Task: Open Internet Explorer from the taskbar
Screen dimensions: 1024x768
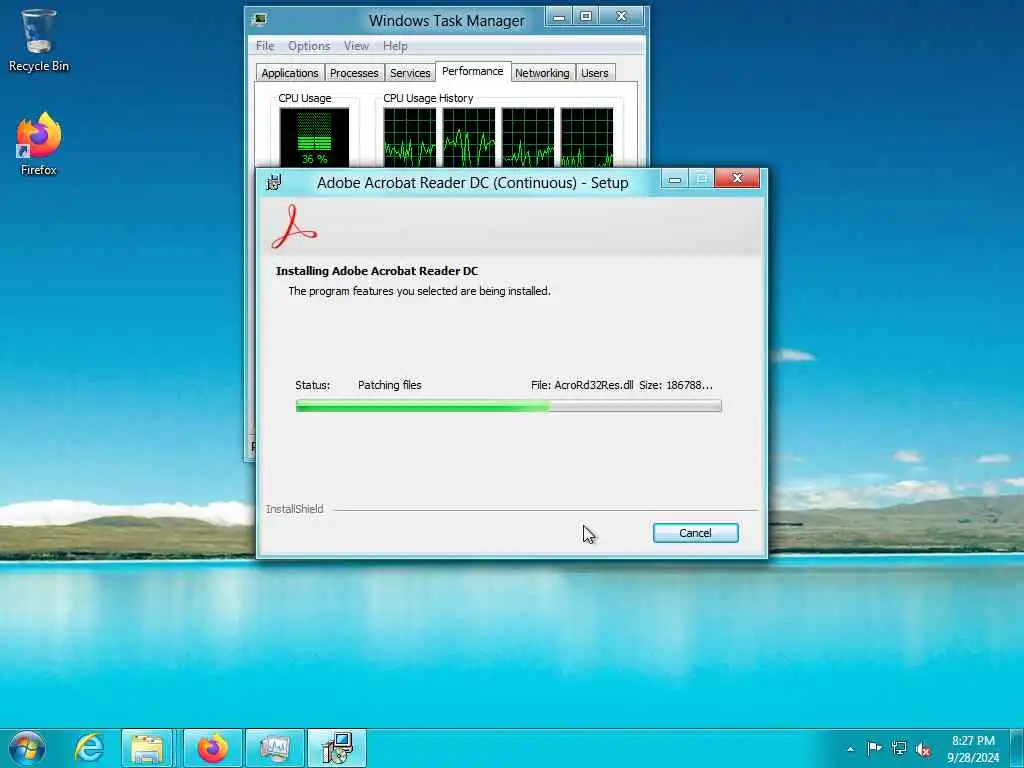Action: tap(88, 748)
